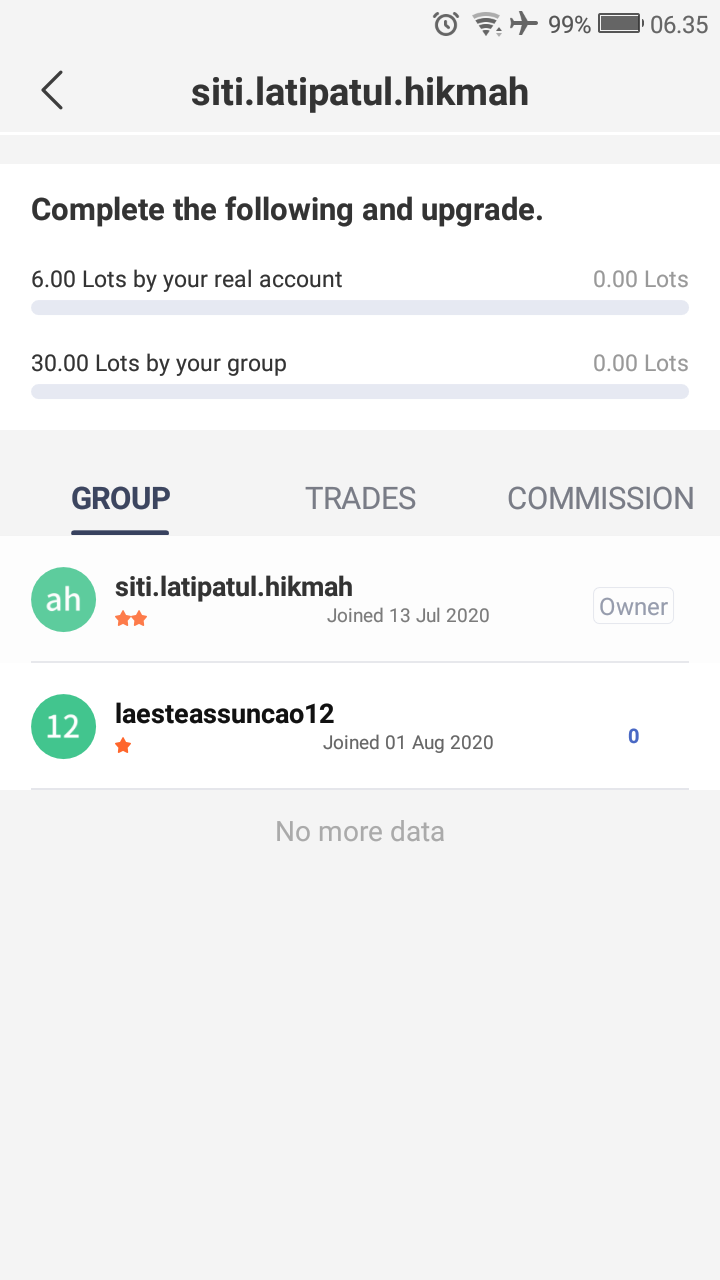
Task: Tap the blue 0 count for laesteassuncao12
Action: coord(633,737)
